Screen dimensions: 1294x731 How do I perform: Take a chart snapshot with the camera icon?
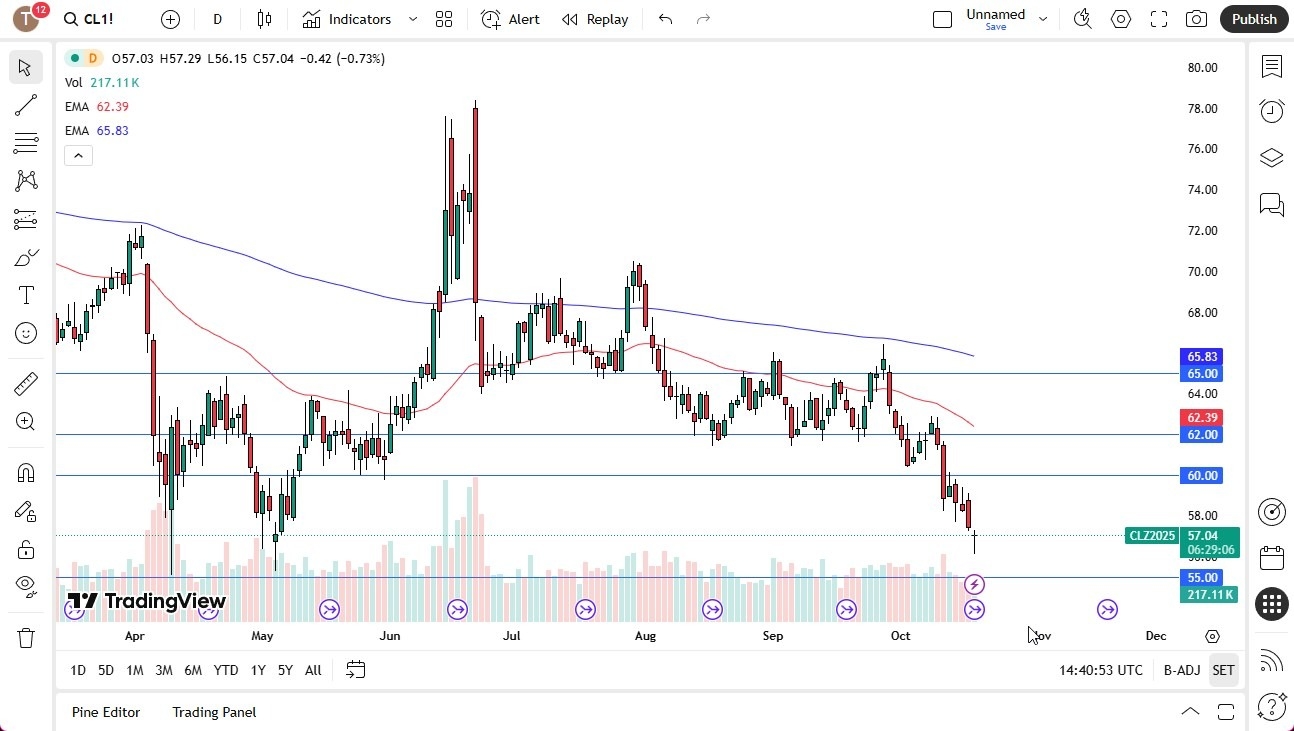(1196, 18)
